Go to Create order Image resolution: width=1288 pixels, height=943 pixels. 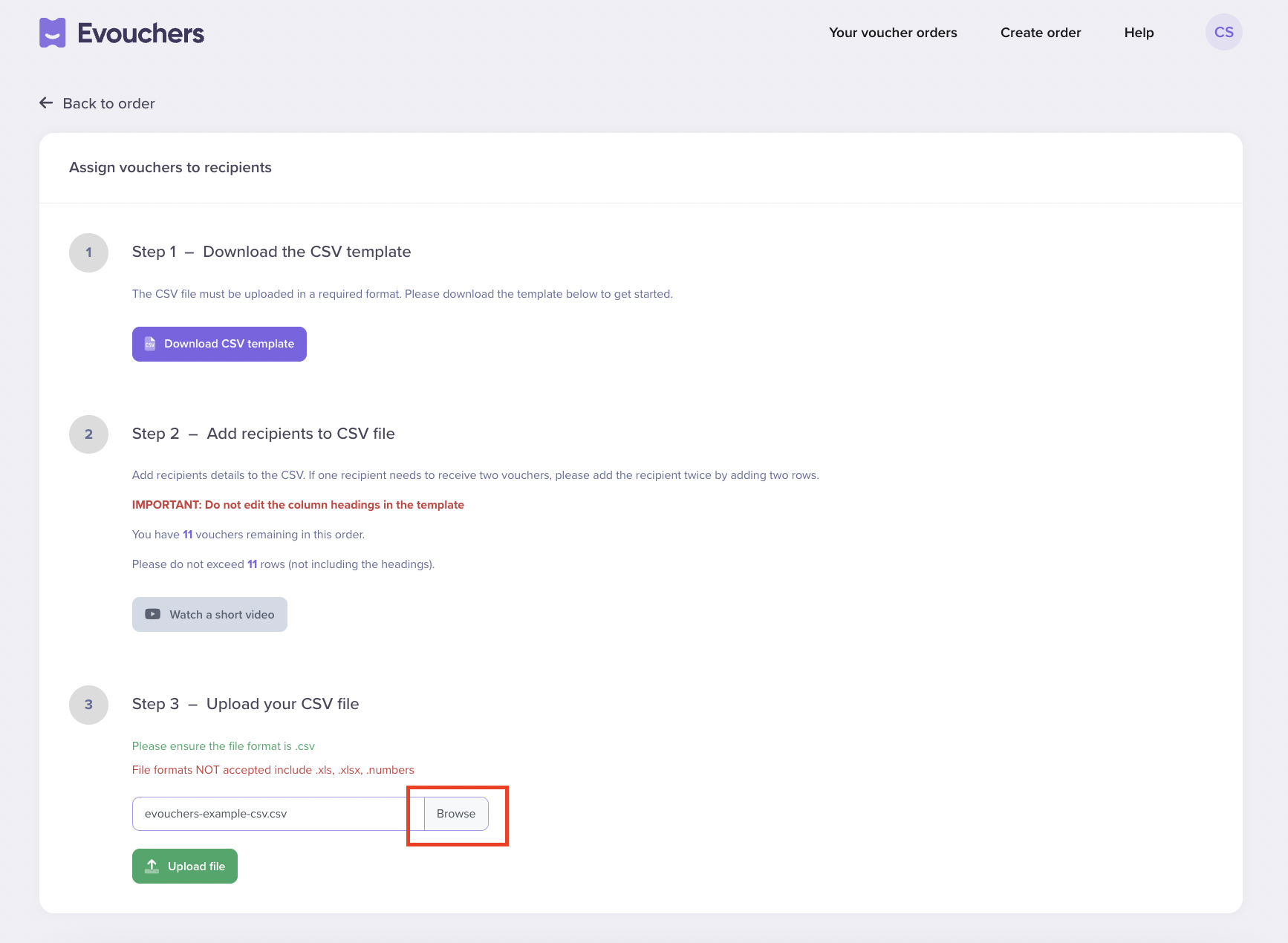pyautogui.click(x=1041, y=33)
